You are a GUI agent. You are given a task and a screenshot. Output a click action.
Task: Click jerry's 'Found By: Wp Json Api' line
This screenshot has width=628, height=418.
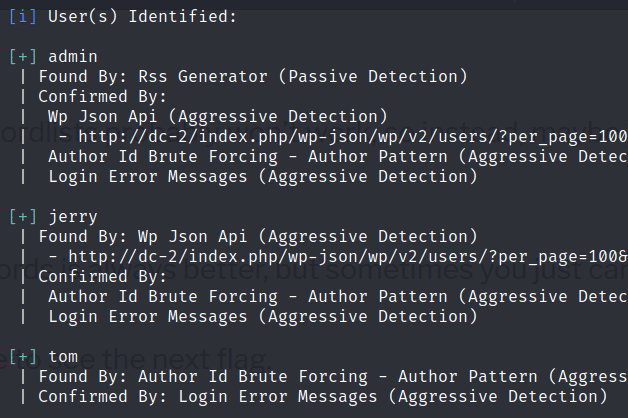coord(258,237)
